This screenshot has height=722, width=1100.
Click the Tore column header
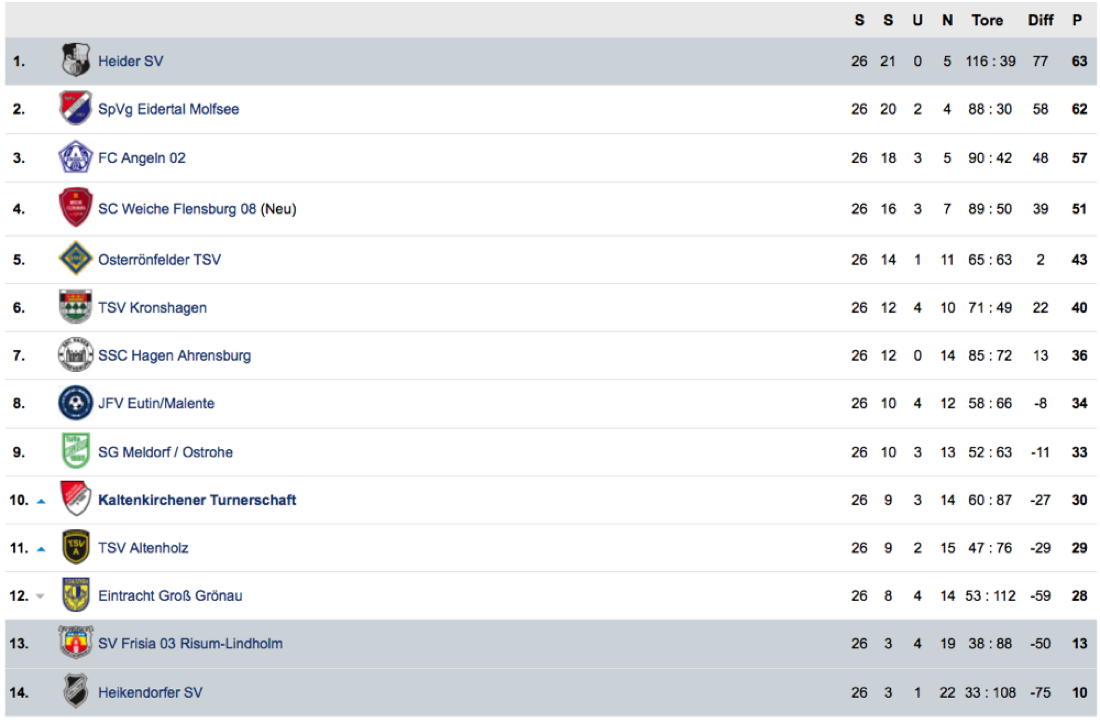[987, 20]
